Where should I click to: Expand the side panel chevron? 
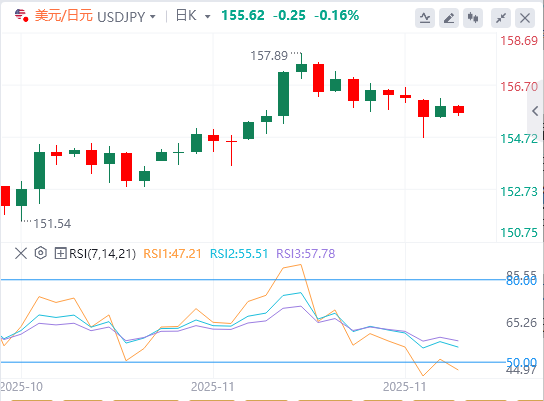535,111
